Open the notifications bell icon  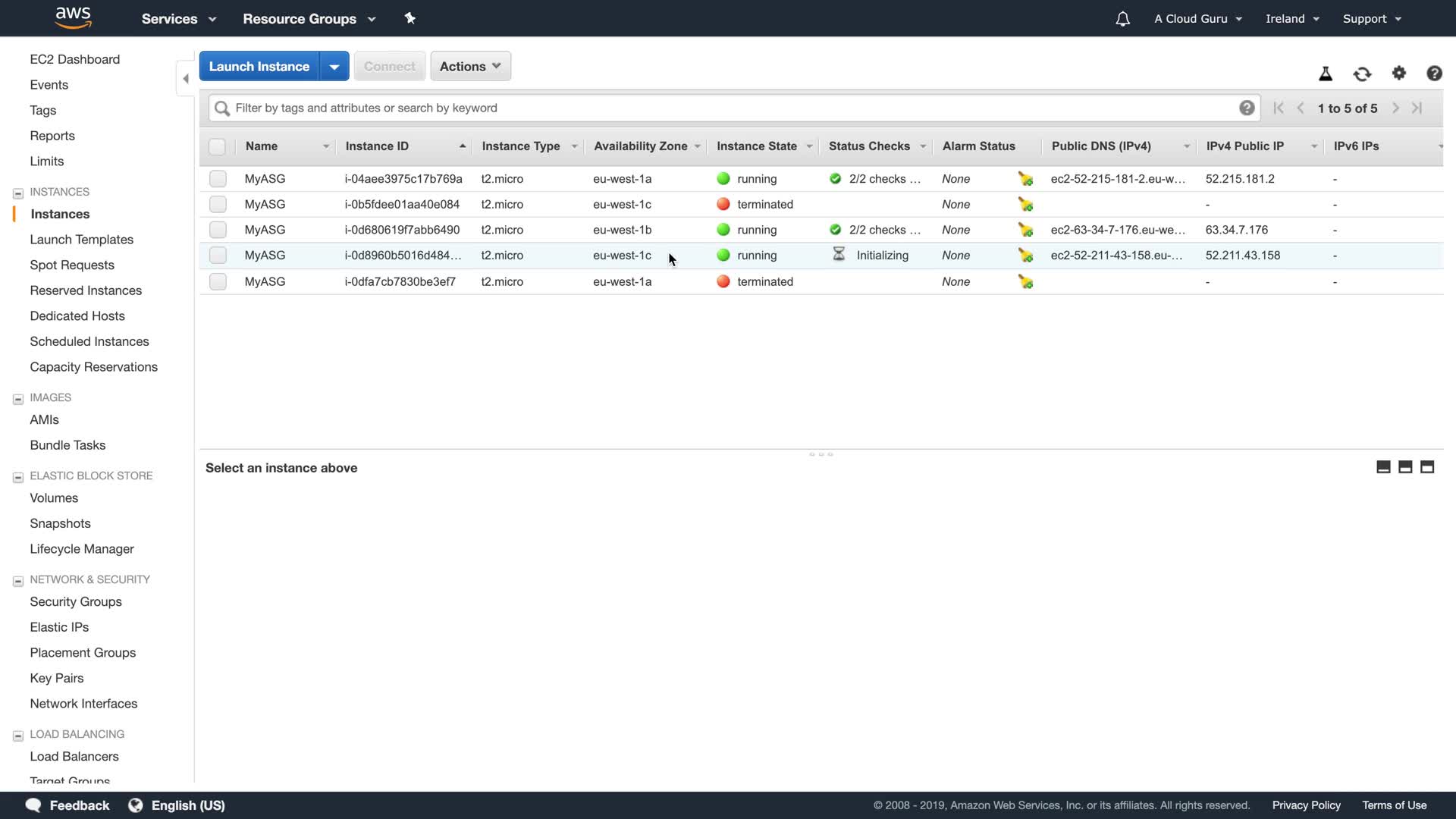coord(1123,19)
